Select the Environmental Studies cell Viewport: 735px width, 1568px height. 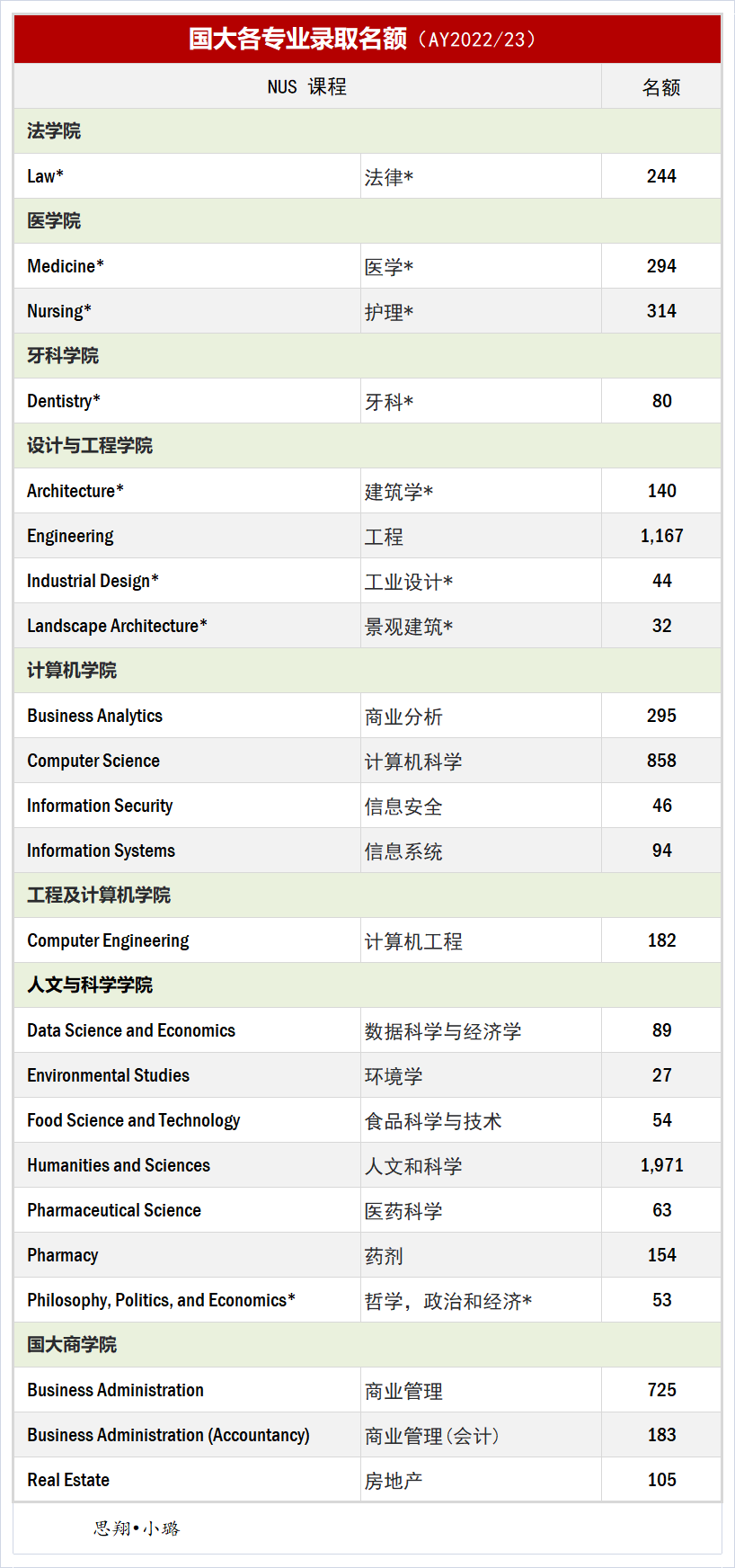click(187, 1075)
